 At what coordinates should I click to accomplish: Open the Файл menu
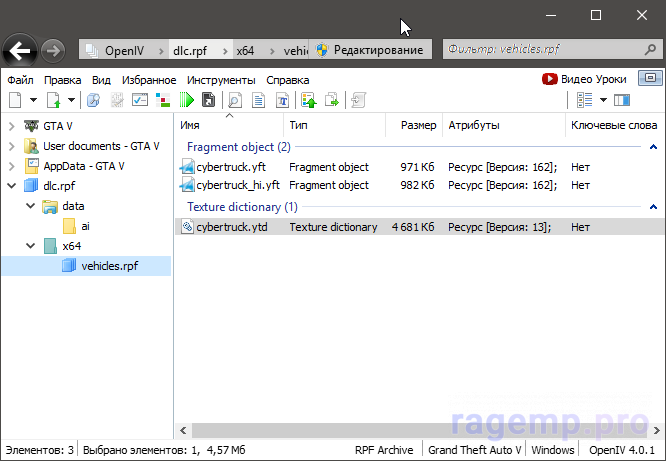tap(20, 80)
